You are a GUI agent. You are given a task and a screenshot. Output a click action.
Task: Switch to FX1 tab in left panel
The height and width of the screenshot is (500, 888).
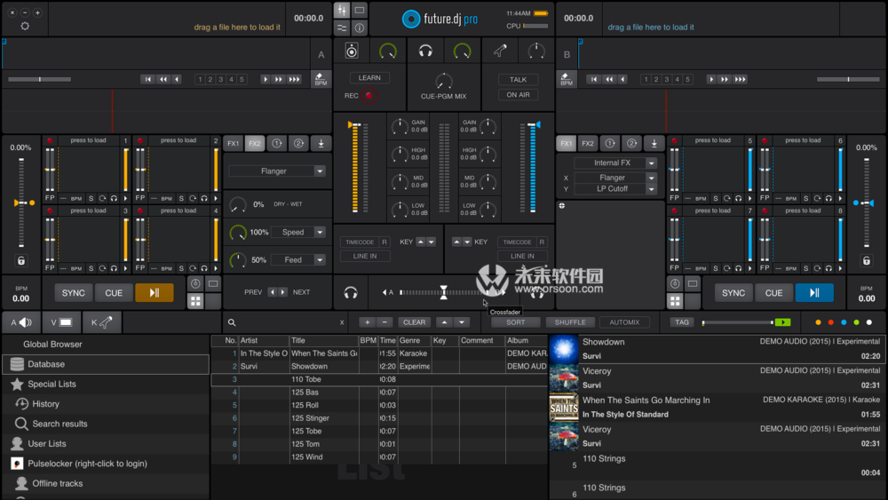click(x=233, y=143)
